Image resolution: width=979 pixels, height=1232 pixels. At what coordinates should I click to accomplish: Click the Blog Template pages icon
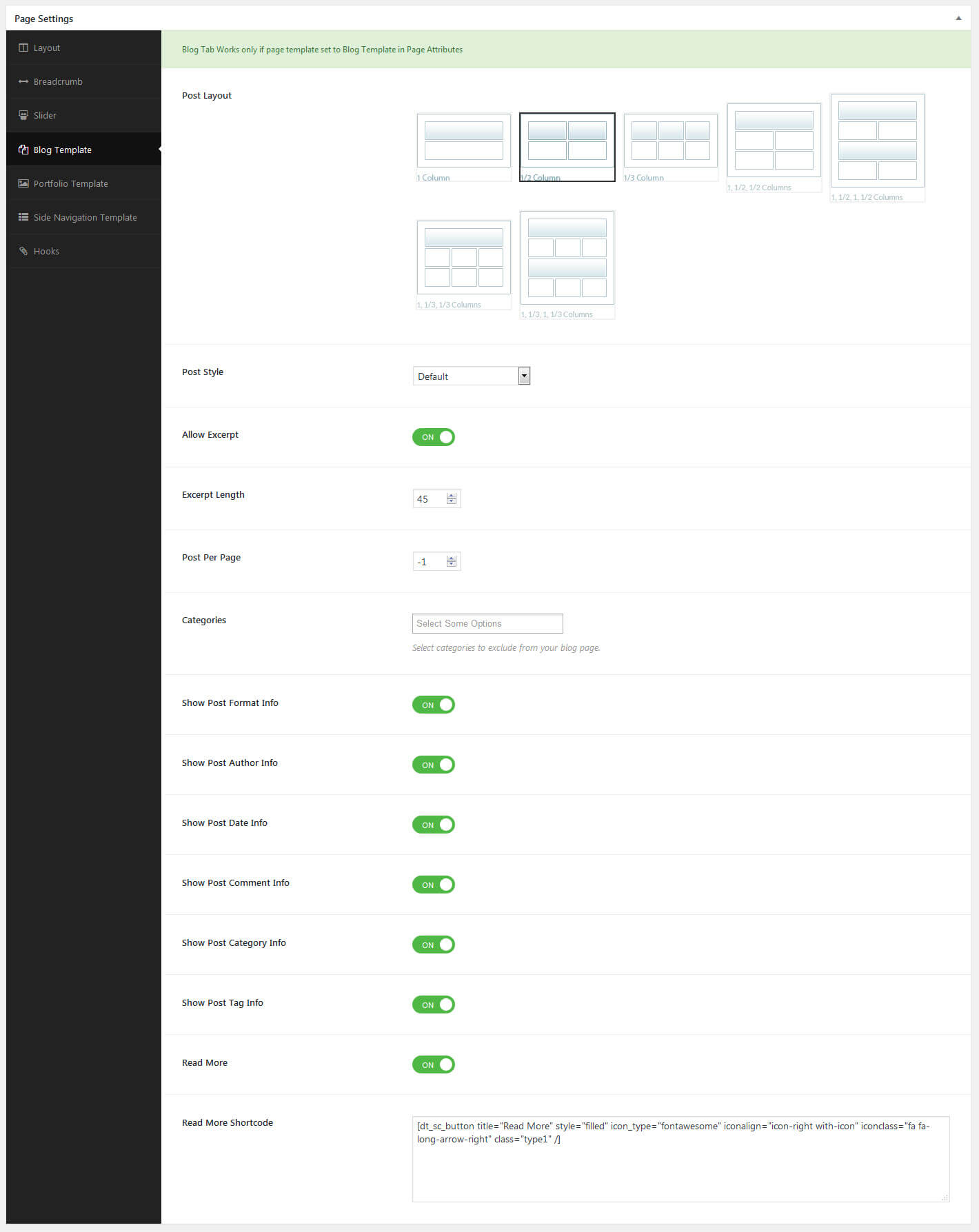[23, 150]
